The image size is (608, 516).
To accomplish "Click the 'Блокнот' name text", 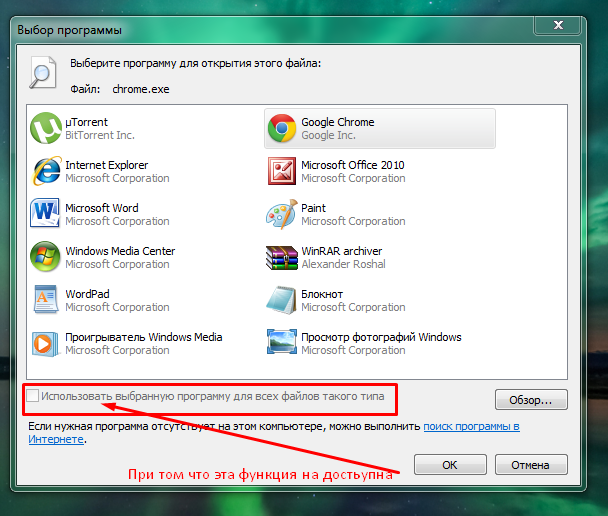I will [322, 294].
